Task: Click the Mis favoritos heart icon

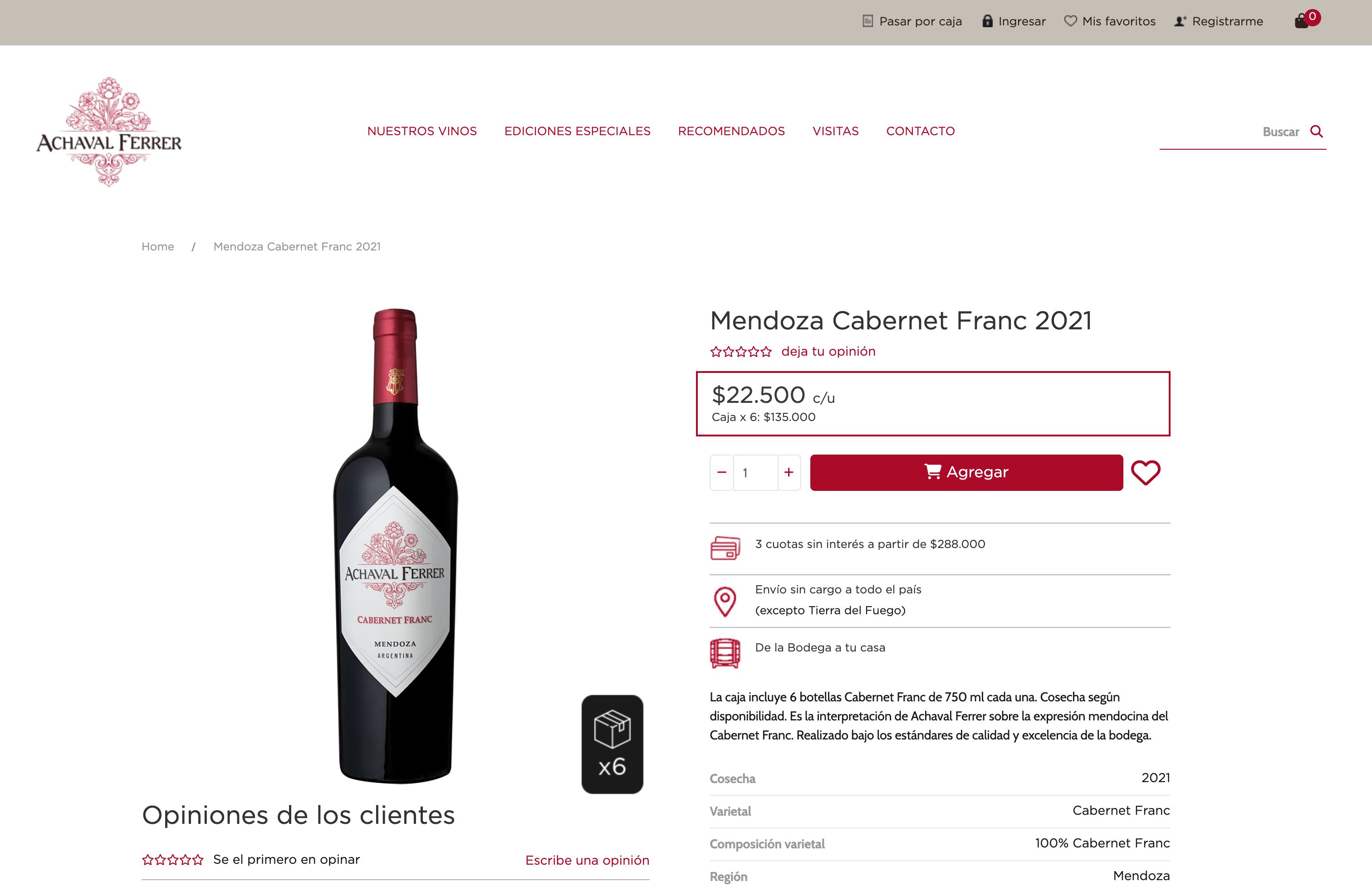Action: tap(1071, 21)
